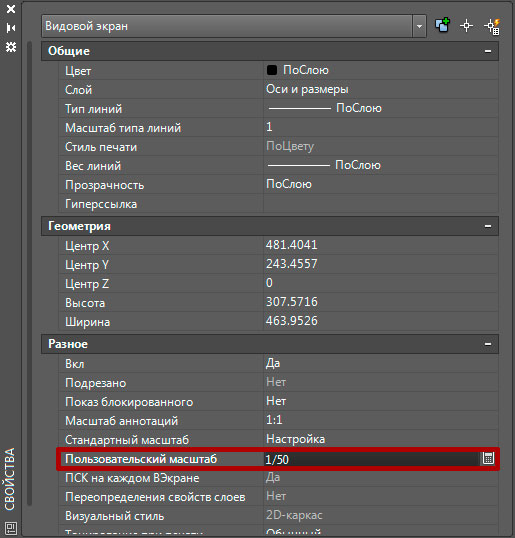515x538 pixels.
Task: Close the Properties palette with X icon
Action: click(x=11, y=9)
